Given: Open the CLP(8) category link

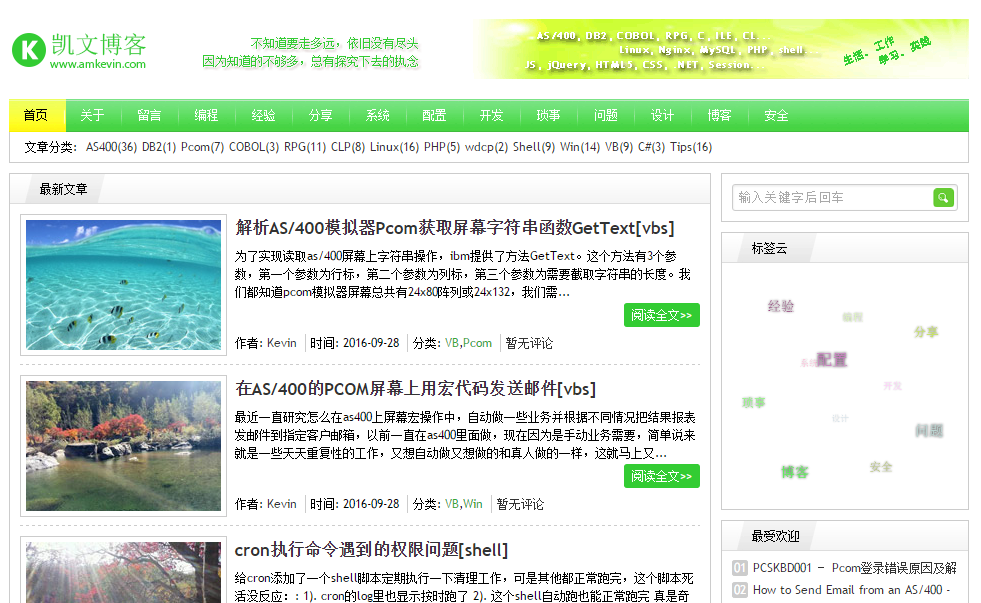Looking at the screenshot, I should pos(348,147).
